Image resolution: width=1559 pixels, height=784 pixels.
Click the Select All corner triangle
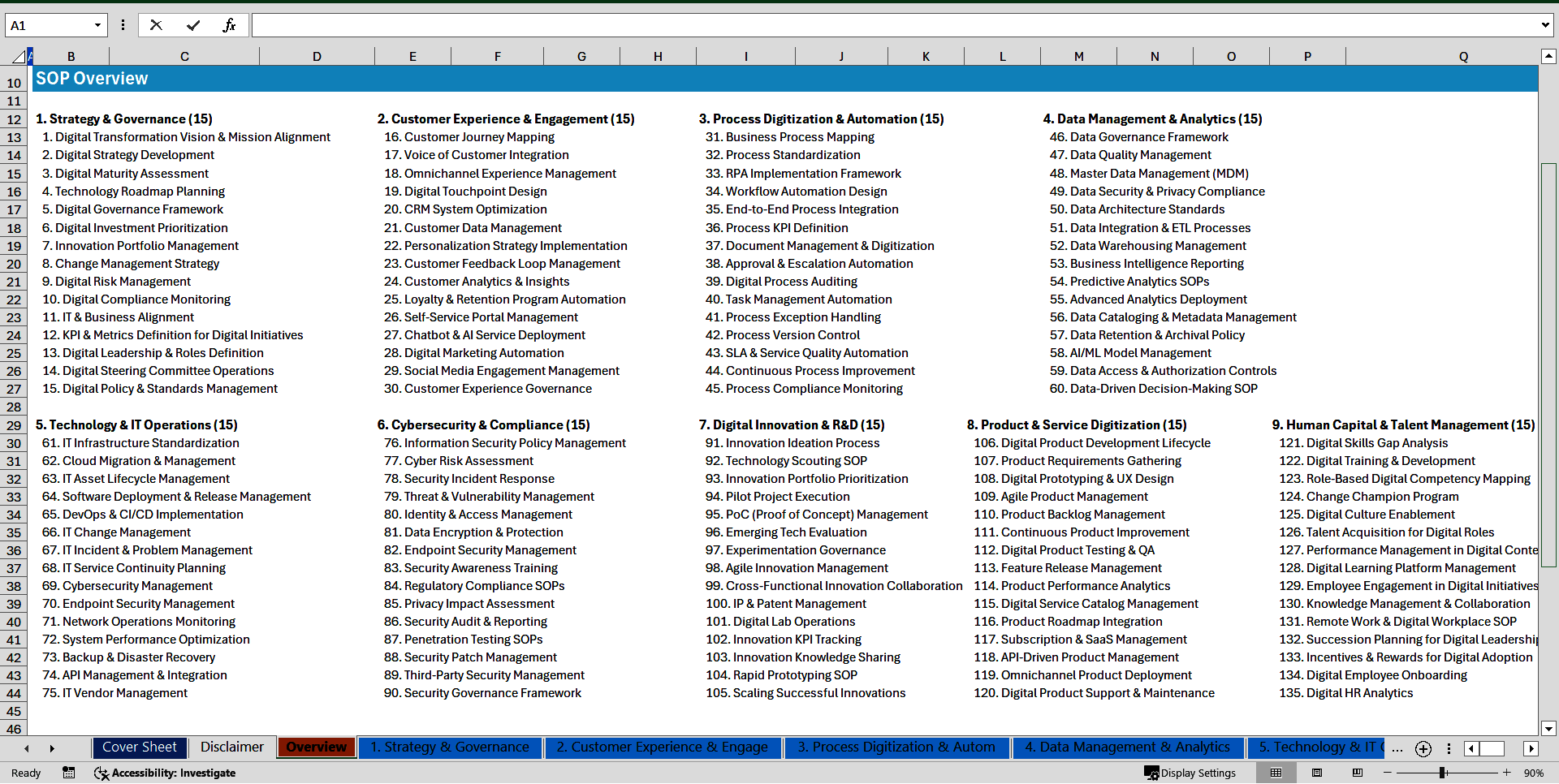(x=18, y=56)
